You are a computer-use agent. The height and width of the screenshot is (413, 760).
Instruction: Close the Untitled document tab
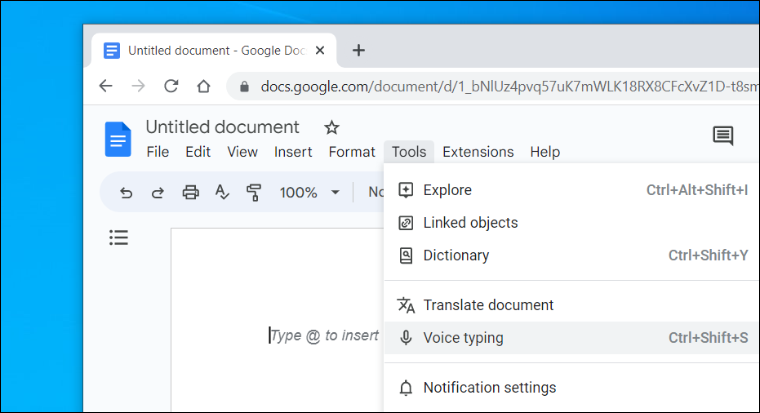click(x=320, y=50)
